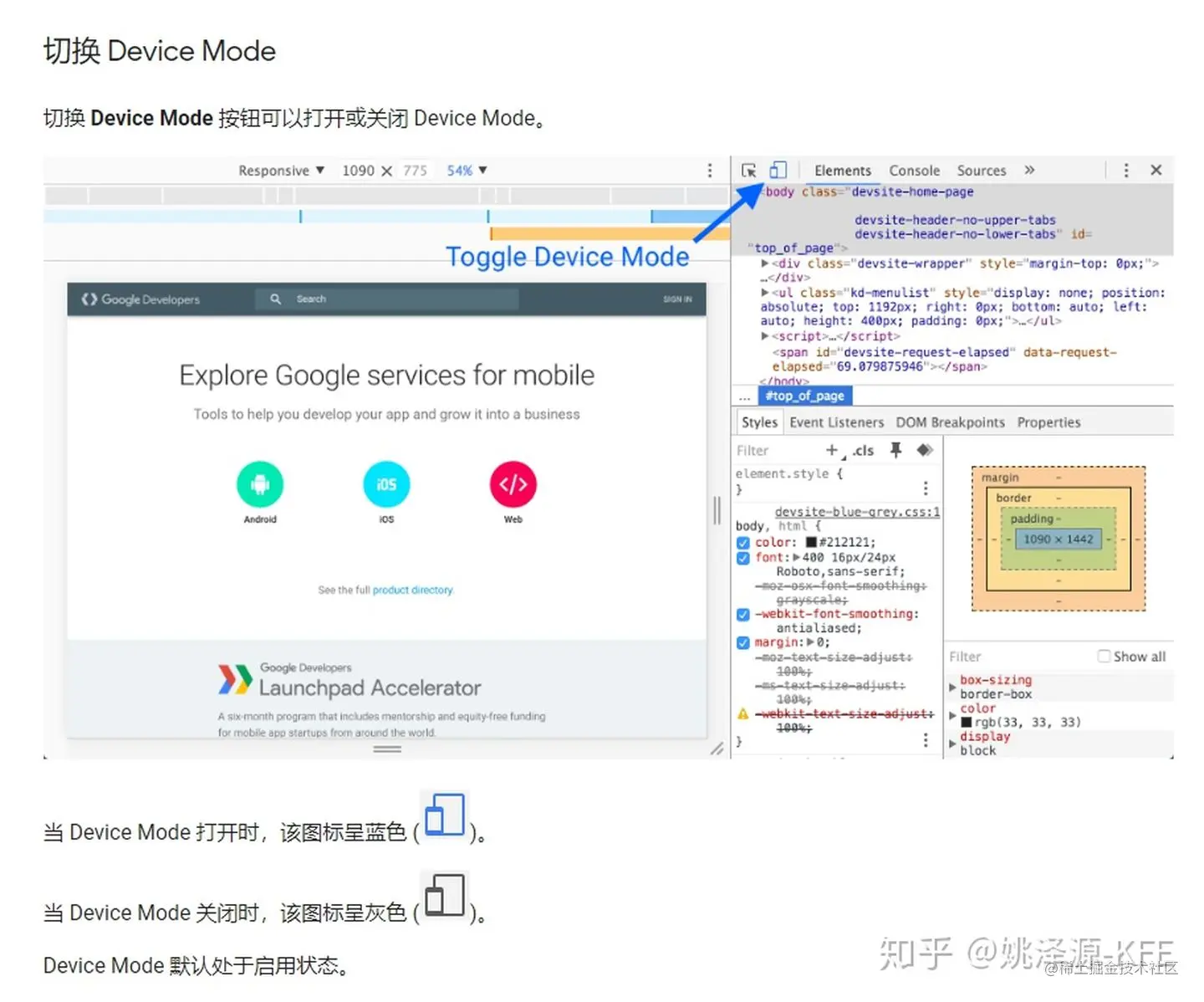Image resolution: width=1204 pixels, height=1002 pixels.
Task: Open the DOM Breakpoints tab
Action: [x=950, y=422]
